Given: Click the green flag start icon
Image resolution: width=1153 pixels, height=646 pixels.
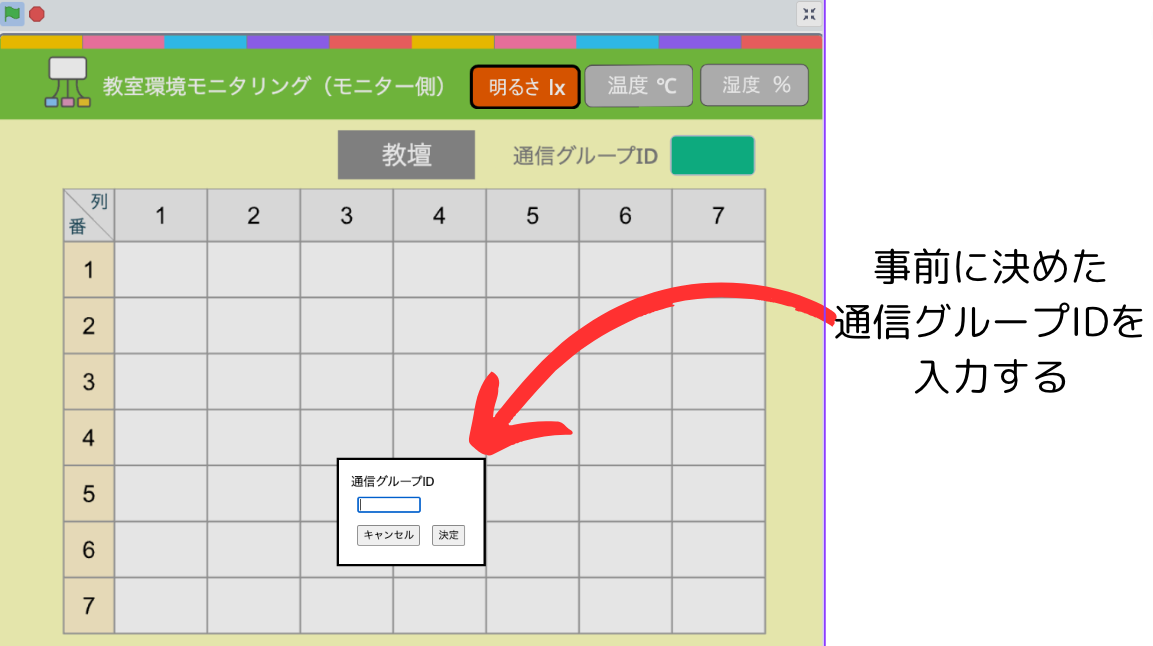Looking at the screenshot, I should (x=12, y=13).
